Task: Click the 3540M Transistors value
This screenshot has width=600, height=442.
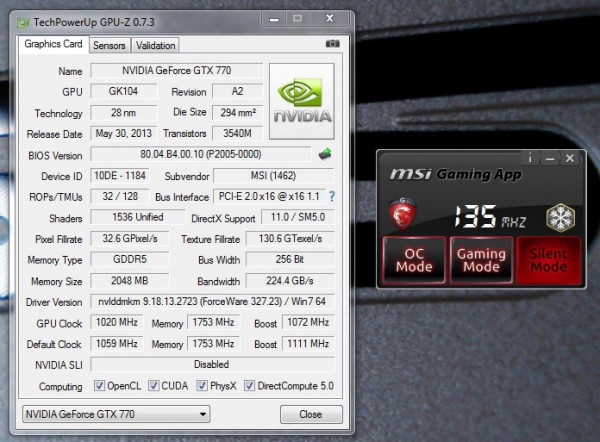Action: pos(238,133)
